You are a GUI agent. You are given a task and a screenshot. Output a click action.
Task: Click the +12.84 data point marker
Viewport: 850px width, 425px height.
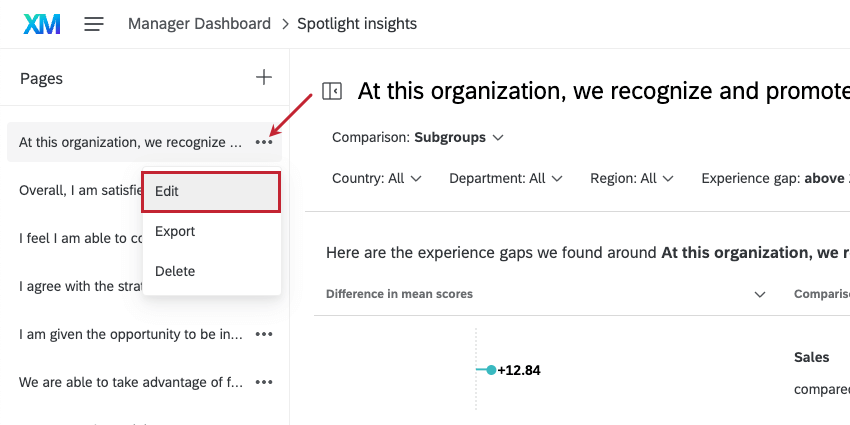tap(491, 370)
